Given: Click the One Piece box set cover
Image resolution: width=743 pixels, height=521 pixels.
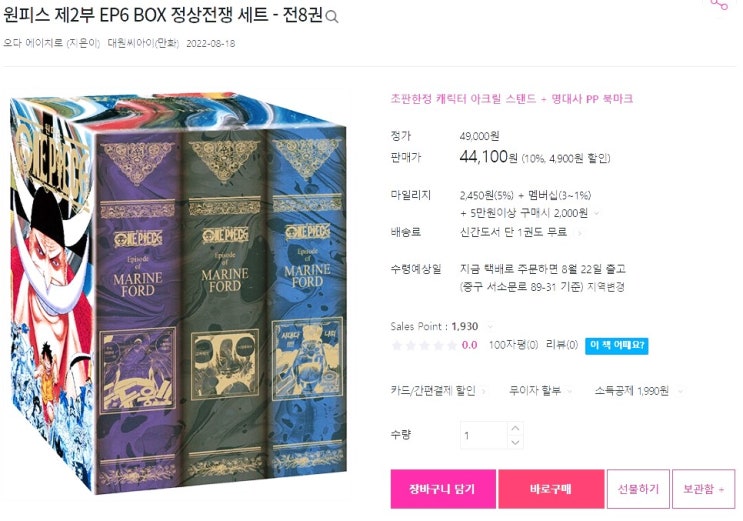Looking at the screenshot, I should click(x=178, y=293).
